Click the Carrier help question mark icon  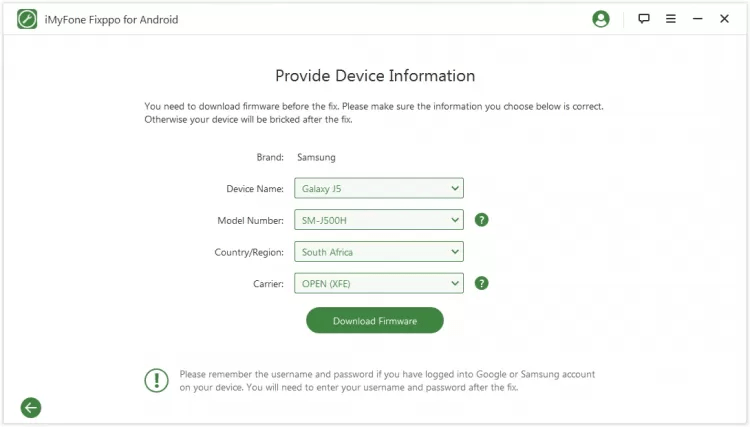click(481, 283)
